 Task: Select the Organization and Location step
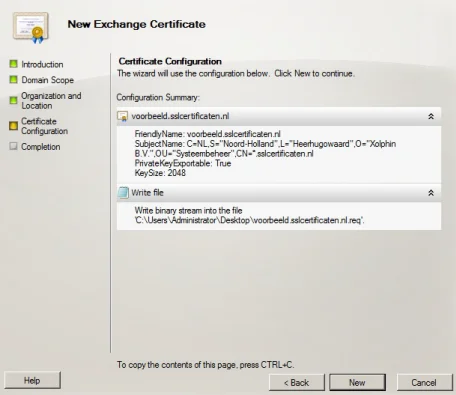pos(51,101)
